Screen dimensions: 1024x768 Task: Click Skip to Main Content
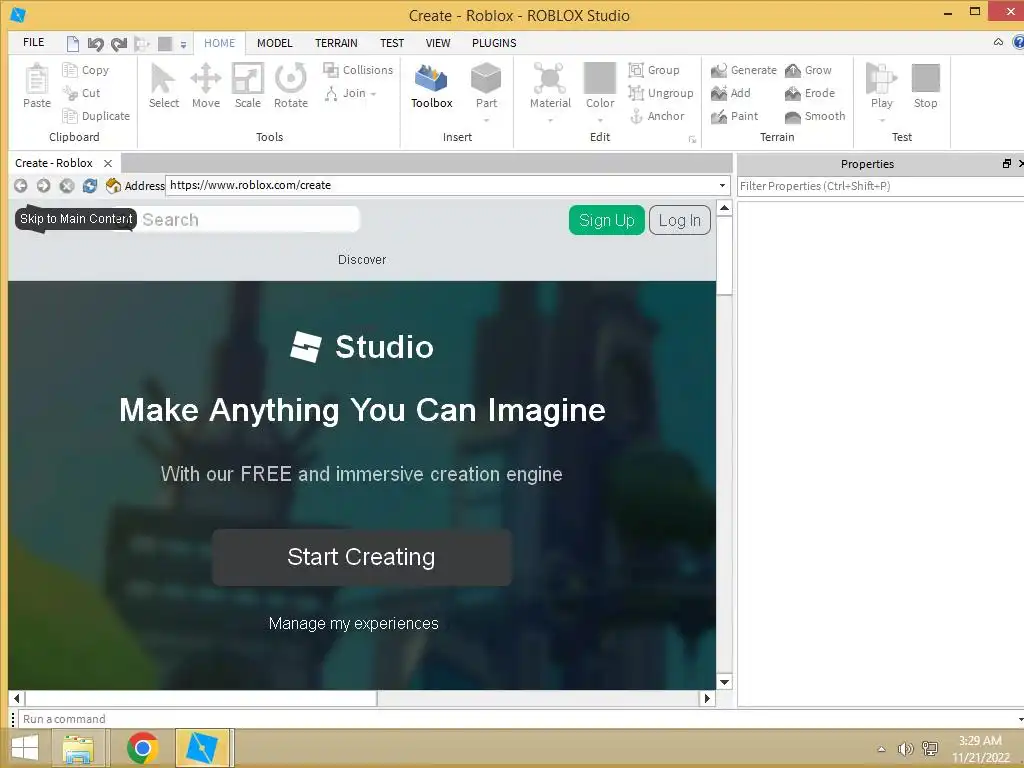tap(76, 219)
